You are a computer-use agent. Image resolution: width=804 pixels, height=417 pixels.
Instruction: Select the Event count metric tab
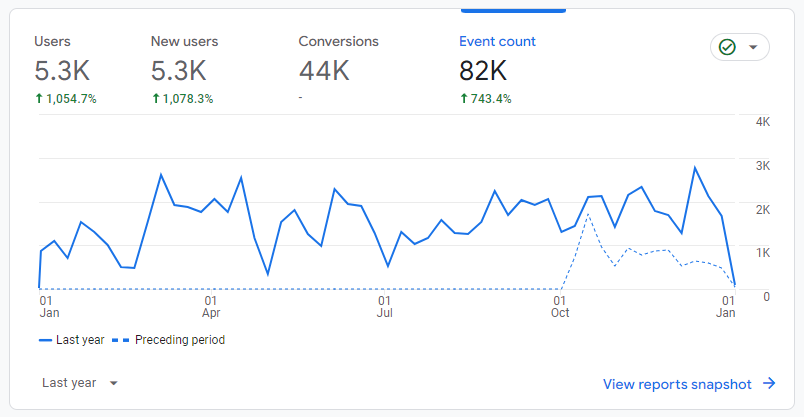click(x=497, y=70)
